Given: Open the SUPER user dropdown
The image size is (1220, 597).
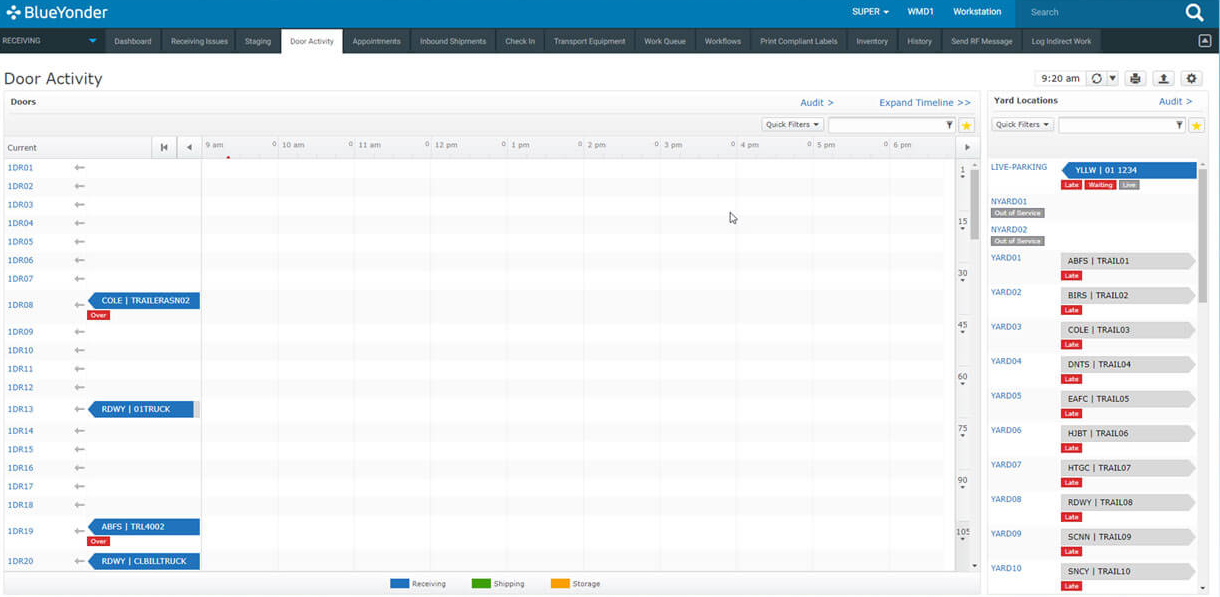Looking at the screenshot, I should click(870, 12).
